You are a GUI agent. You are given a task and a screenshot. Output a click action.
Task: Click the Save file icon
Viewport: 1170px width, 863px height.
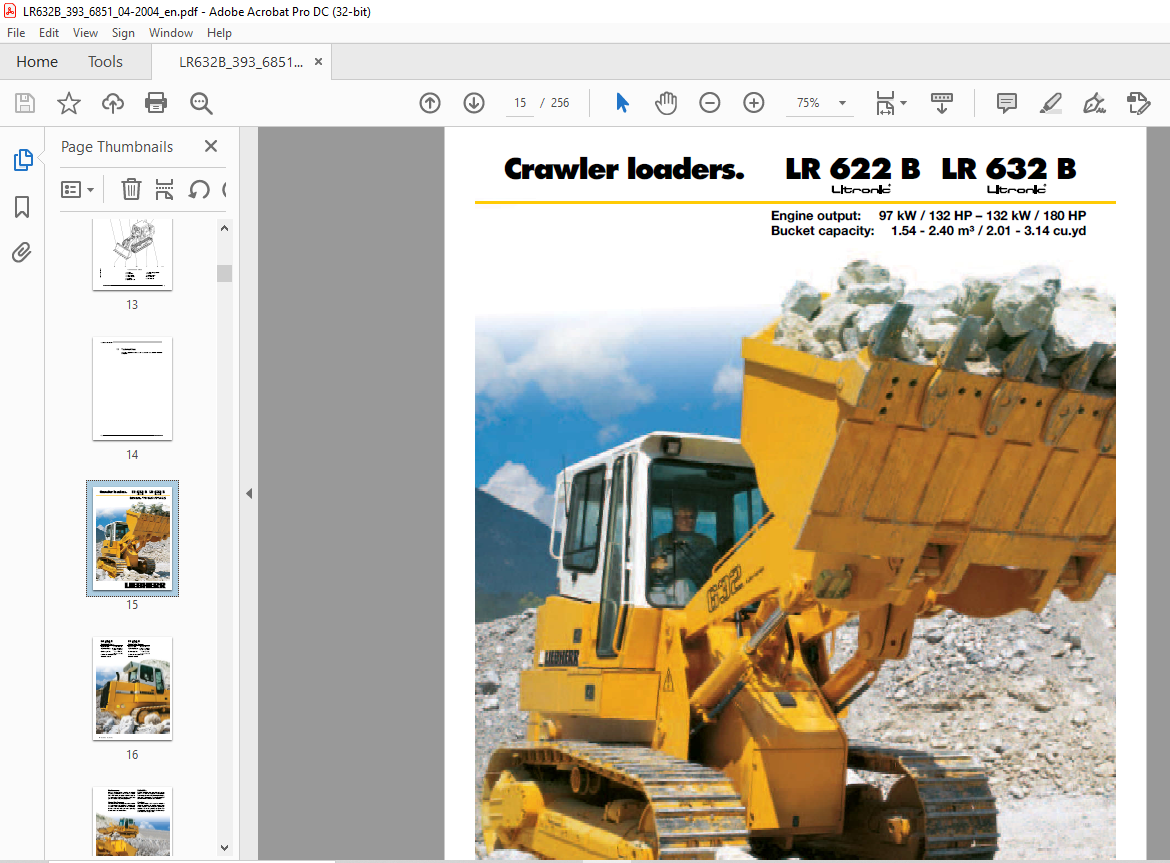click(25, 103)
